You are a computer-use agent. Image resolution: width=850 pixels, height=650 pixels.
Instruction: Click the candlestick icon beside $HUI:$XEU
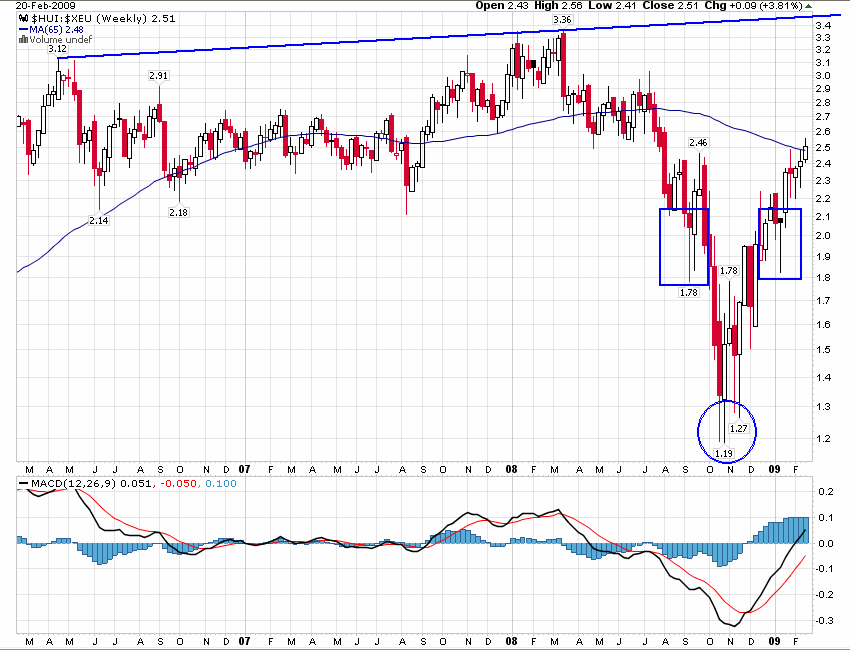click(x=24, y=17)
